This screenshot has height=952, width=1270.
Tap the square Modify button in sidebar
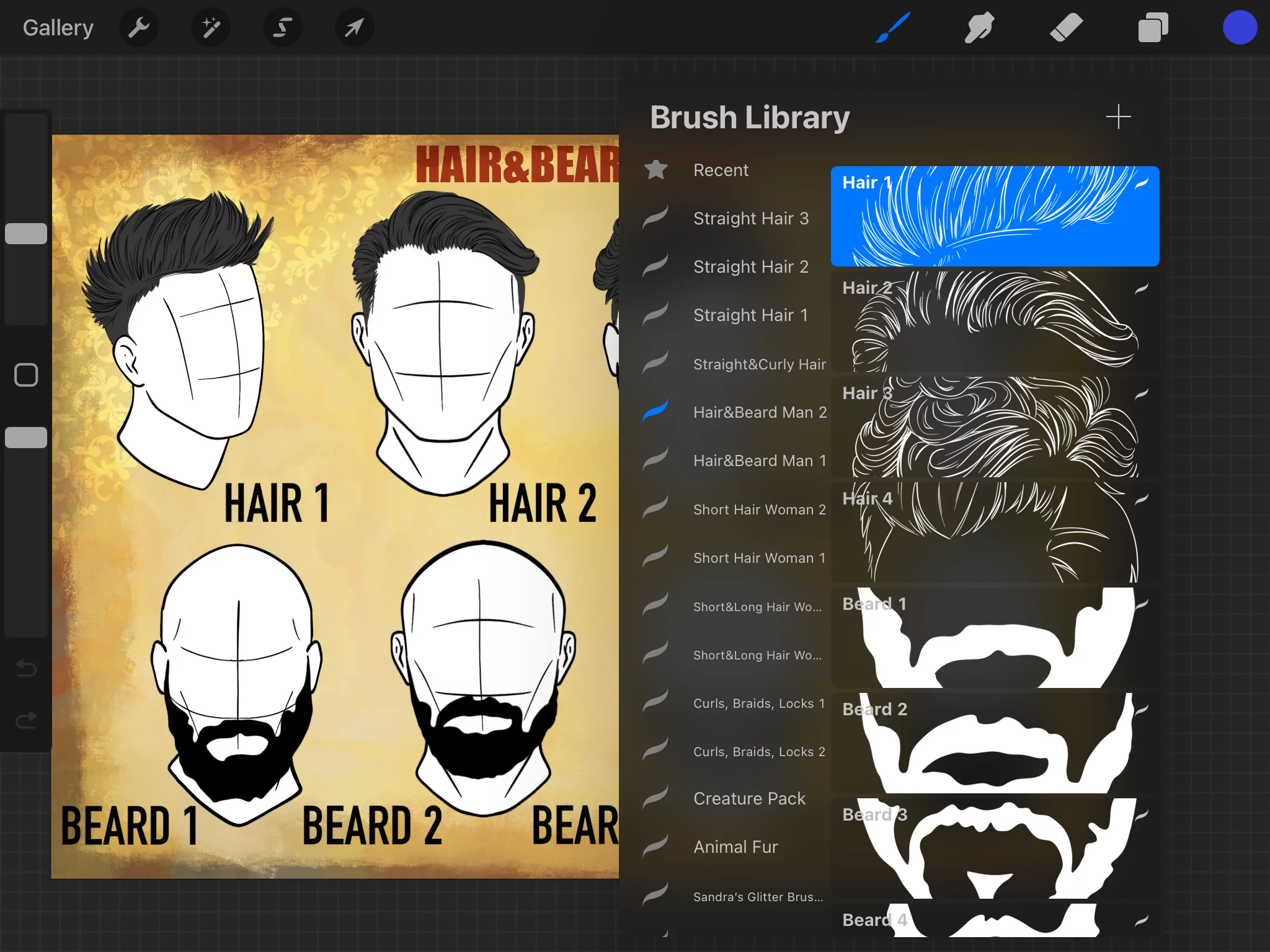click(26, 375)
